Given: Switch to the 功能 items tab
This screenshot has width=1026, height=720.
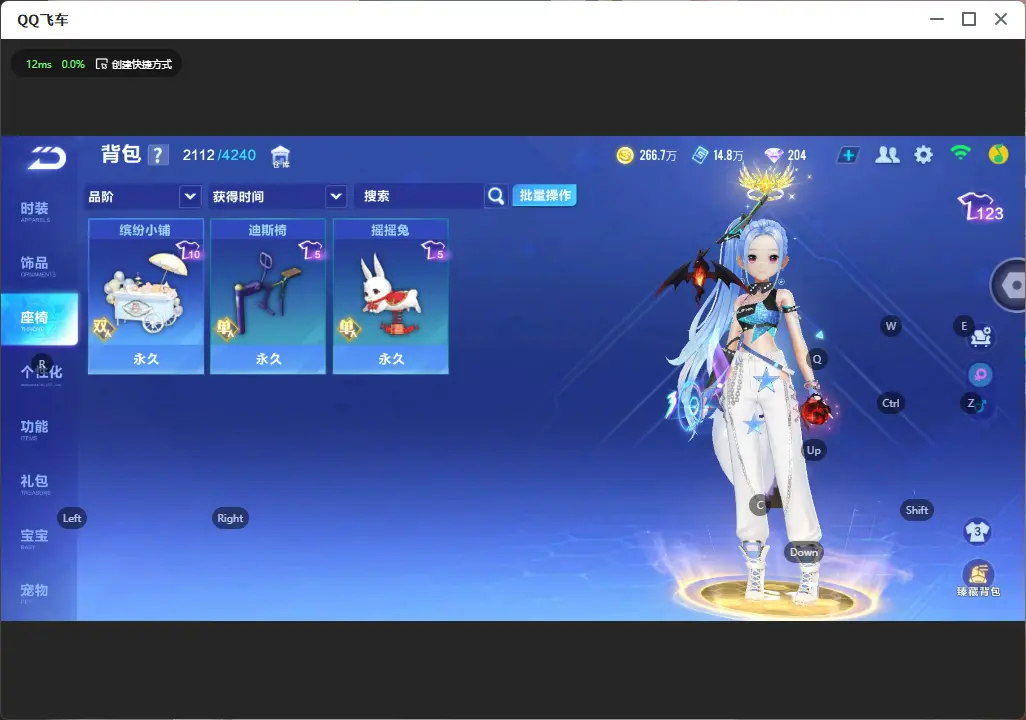Looking at the screenshot, I should coord(35,428).
